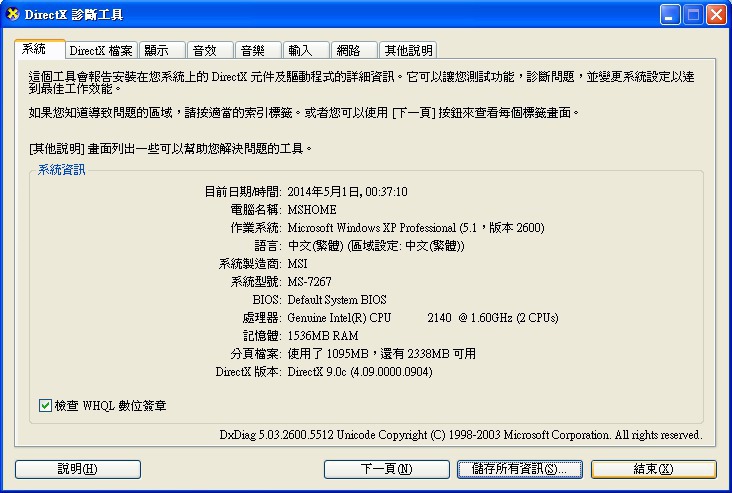The image size is (732, 493).
Task: Toggle the 檢查 WHQL 數位簽章 checkbox
Action: [x=45, y=405]
